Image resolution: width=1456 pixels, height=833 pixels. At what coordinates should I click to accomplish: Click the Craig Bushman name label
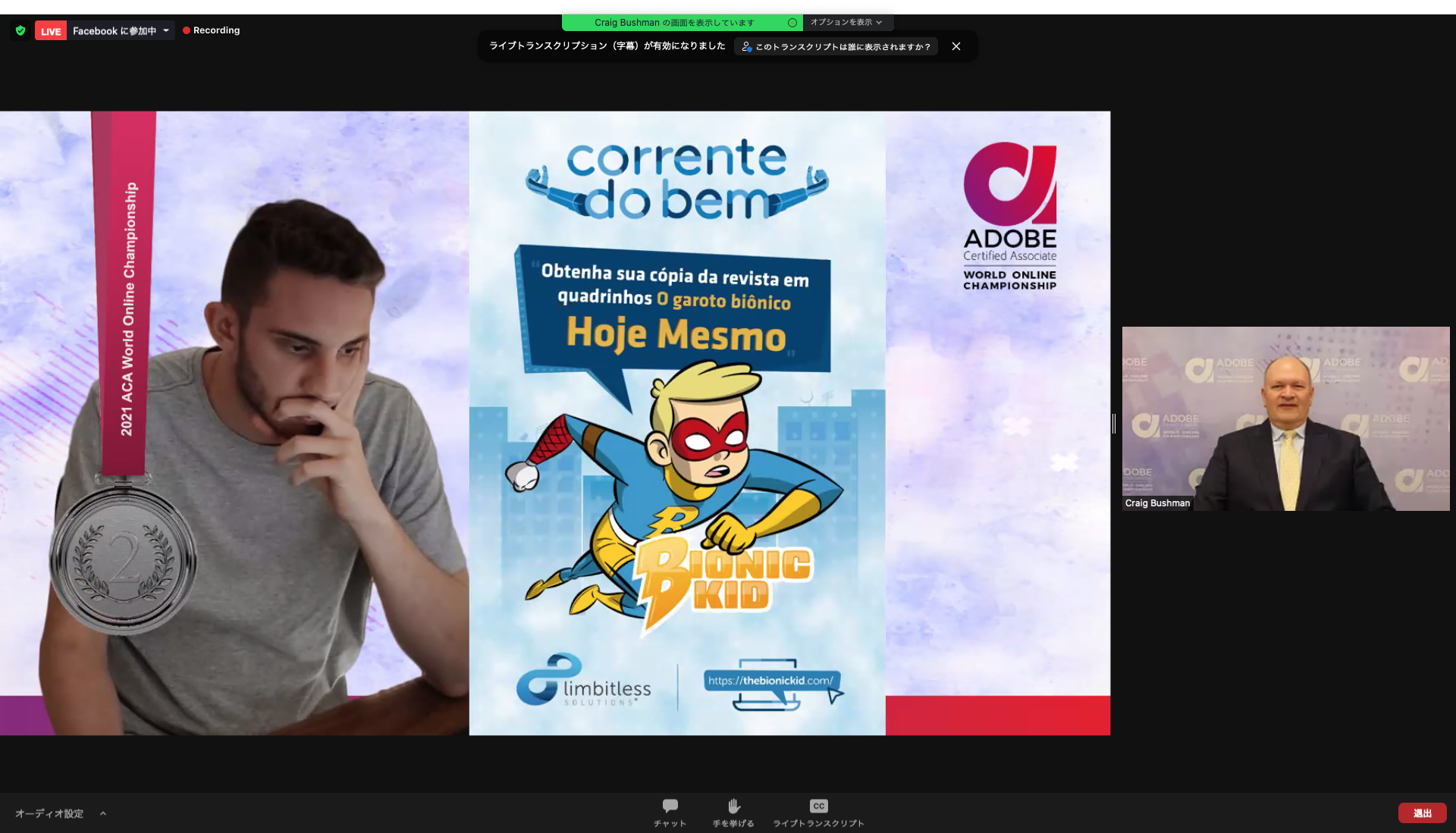point(1157,503)
